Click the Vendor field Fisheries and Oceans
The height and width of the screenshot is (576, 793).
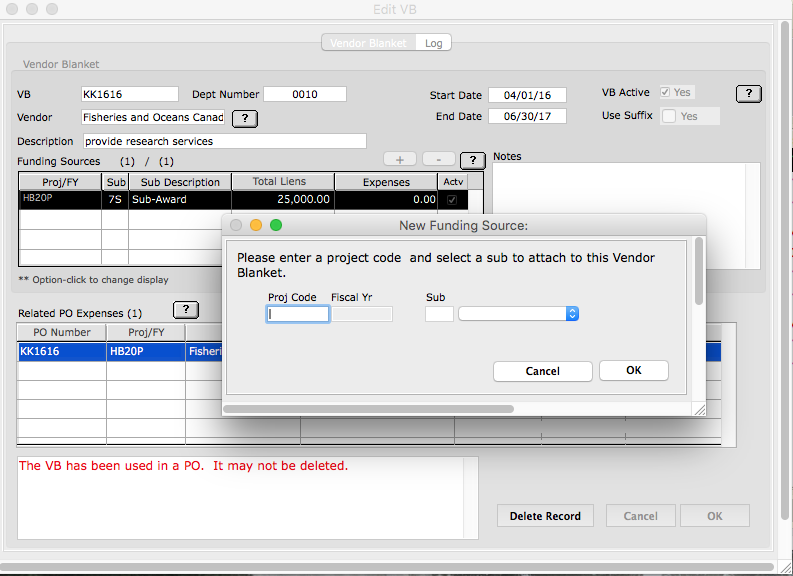point(153,117)
